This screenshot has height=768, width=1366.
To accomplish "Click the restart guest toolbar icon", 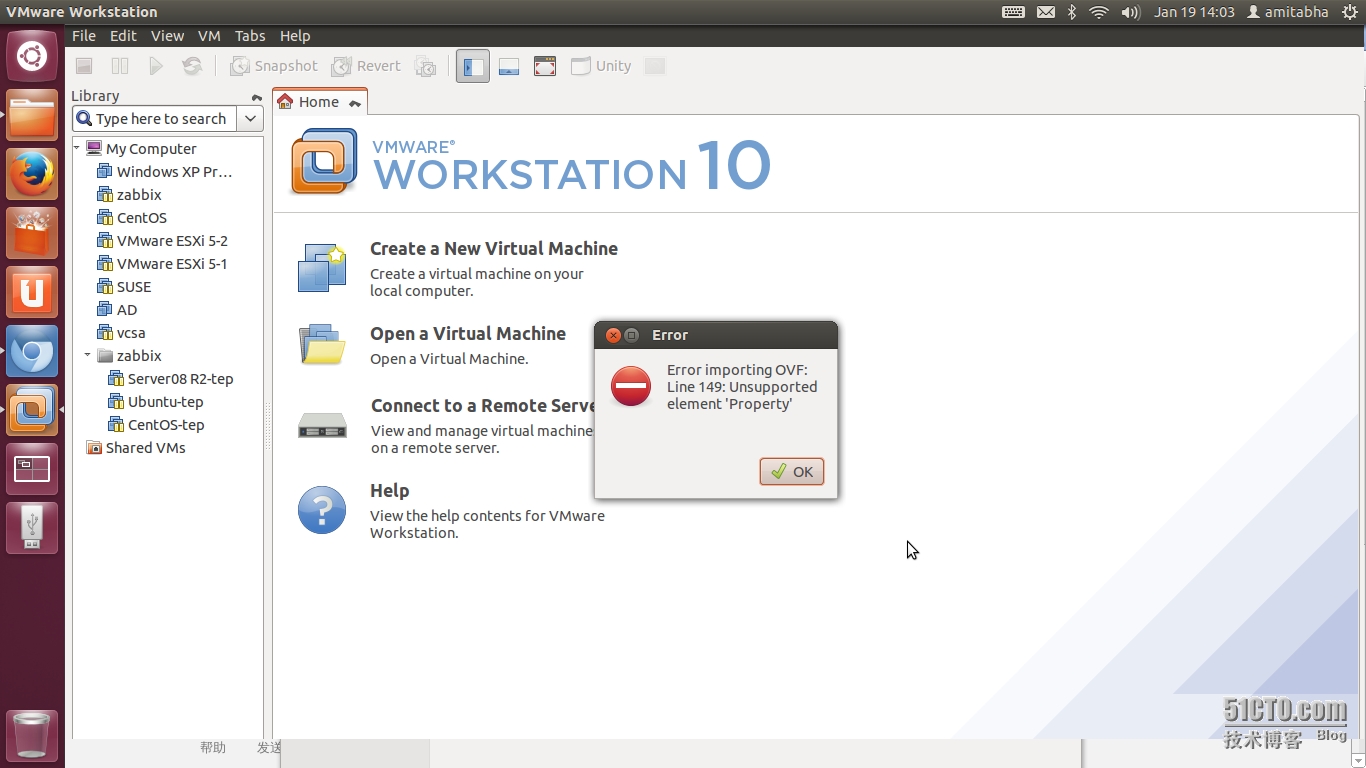I will point(192,66).
